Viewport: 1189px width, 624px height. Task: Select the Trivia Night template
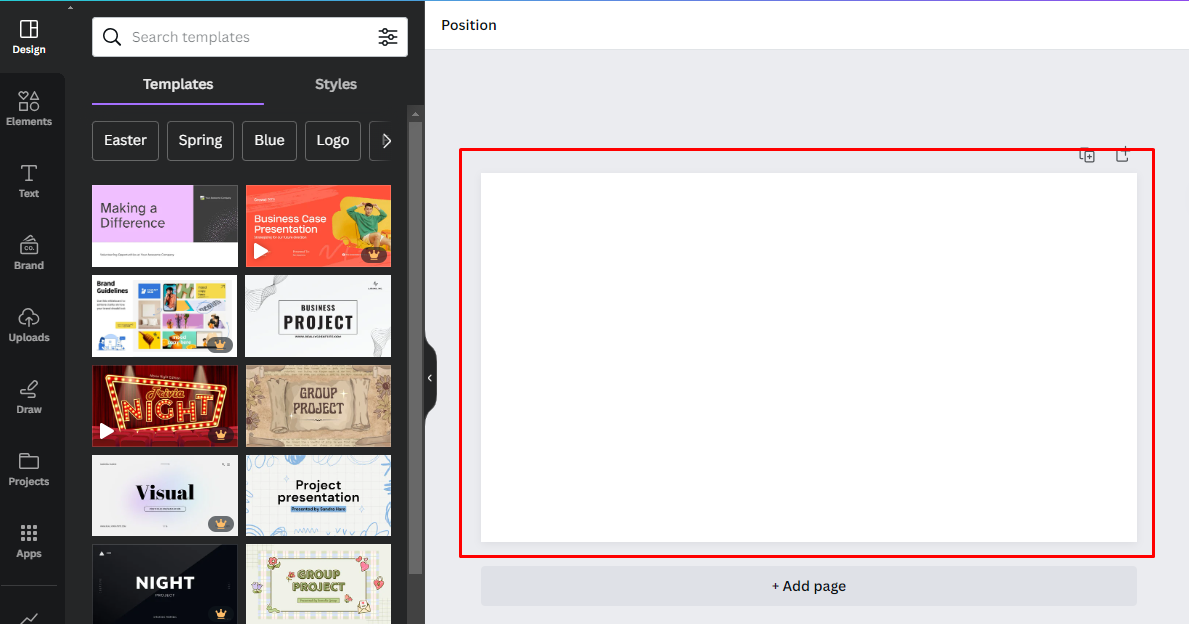165,406
